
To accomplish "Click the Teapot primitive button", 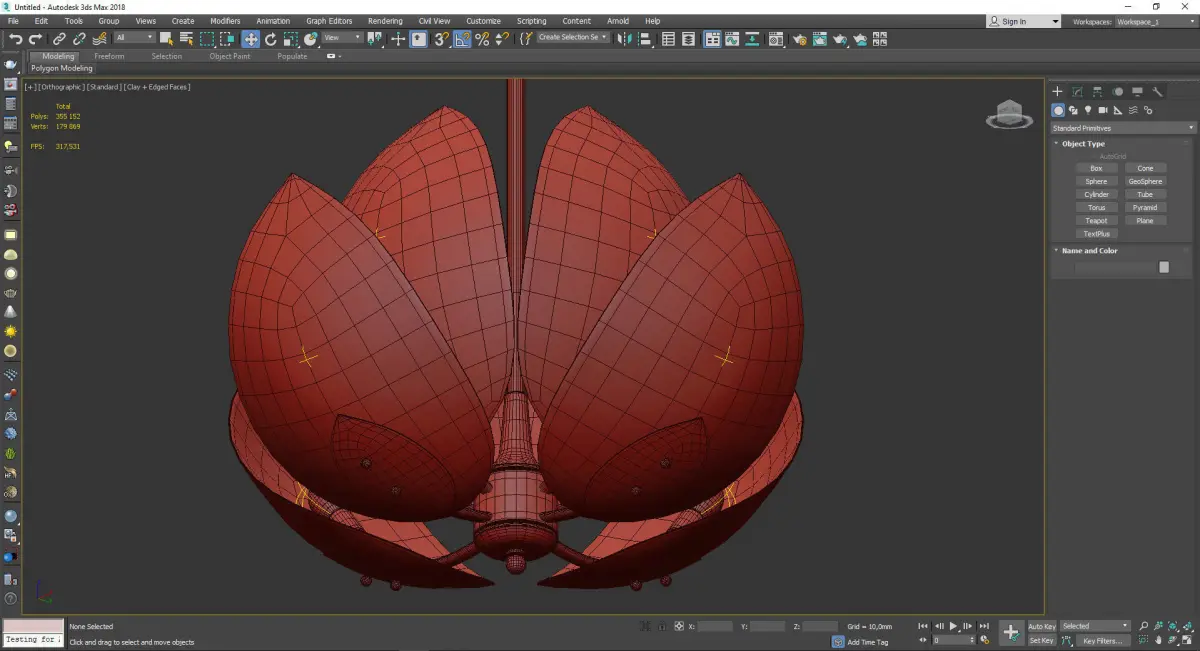I will (x=1096, y=221).
